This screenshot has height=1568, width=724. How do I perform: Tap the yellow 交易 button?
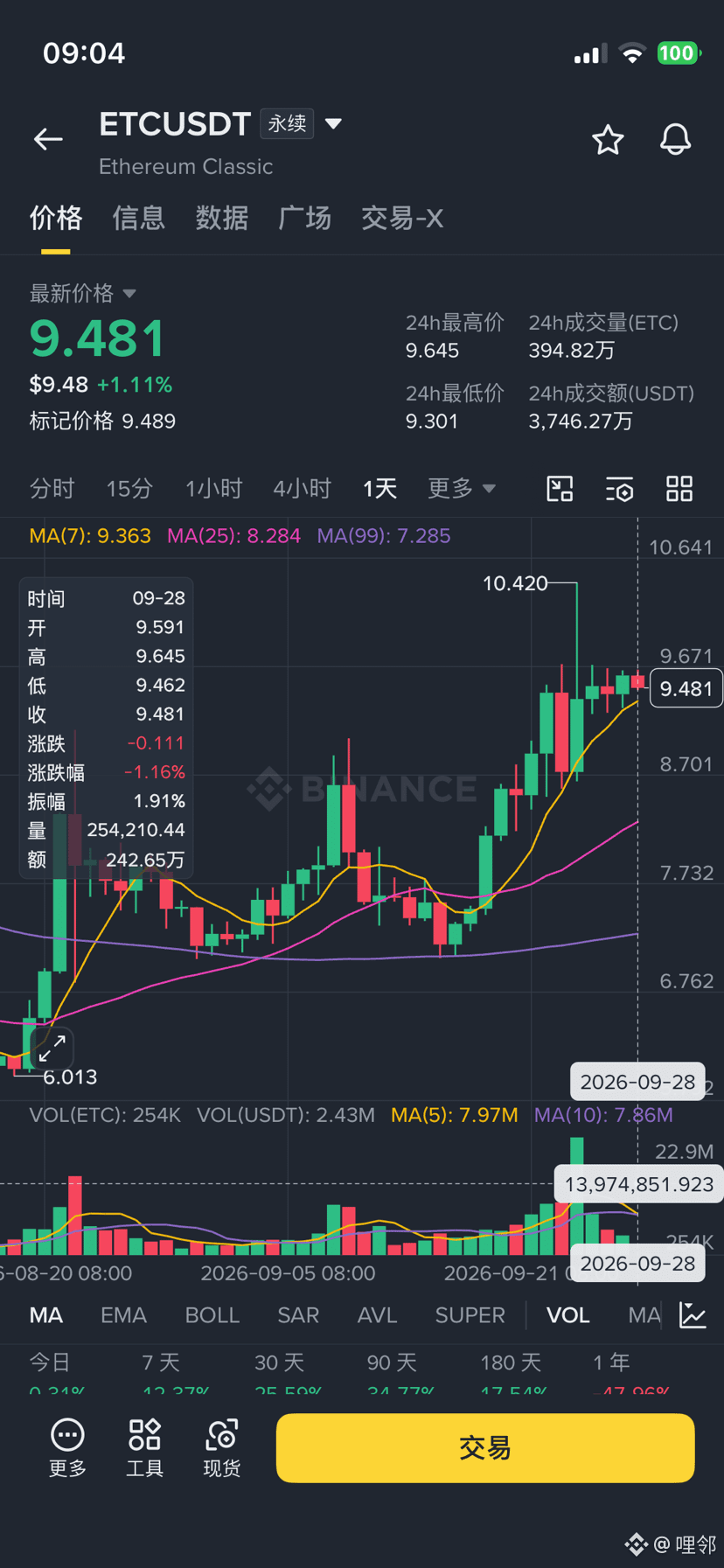click(485, 1448)
